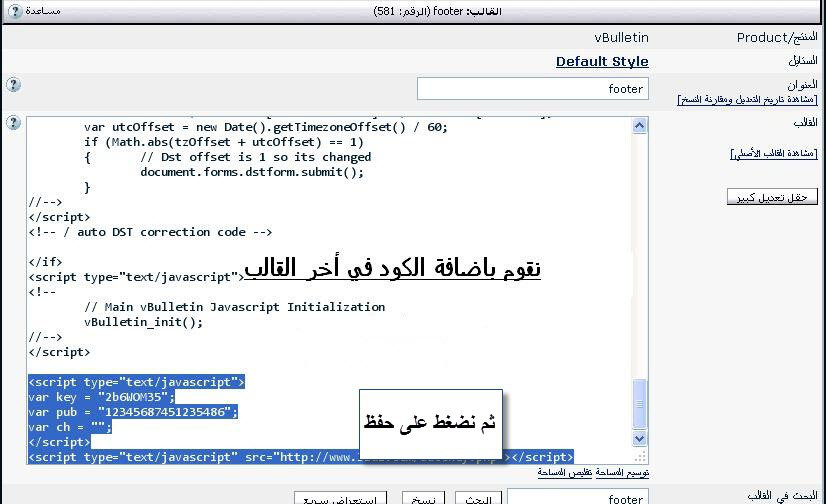Image resolution: width=826 pixels, height=504 pixels.
Task: Open the view original template link
Action: click(774, 153)
